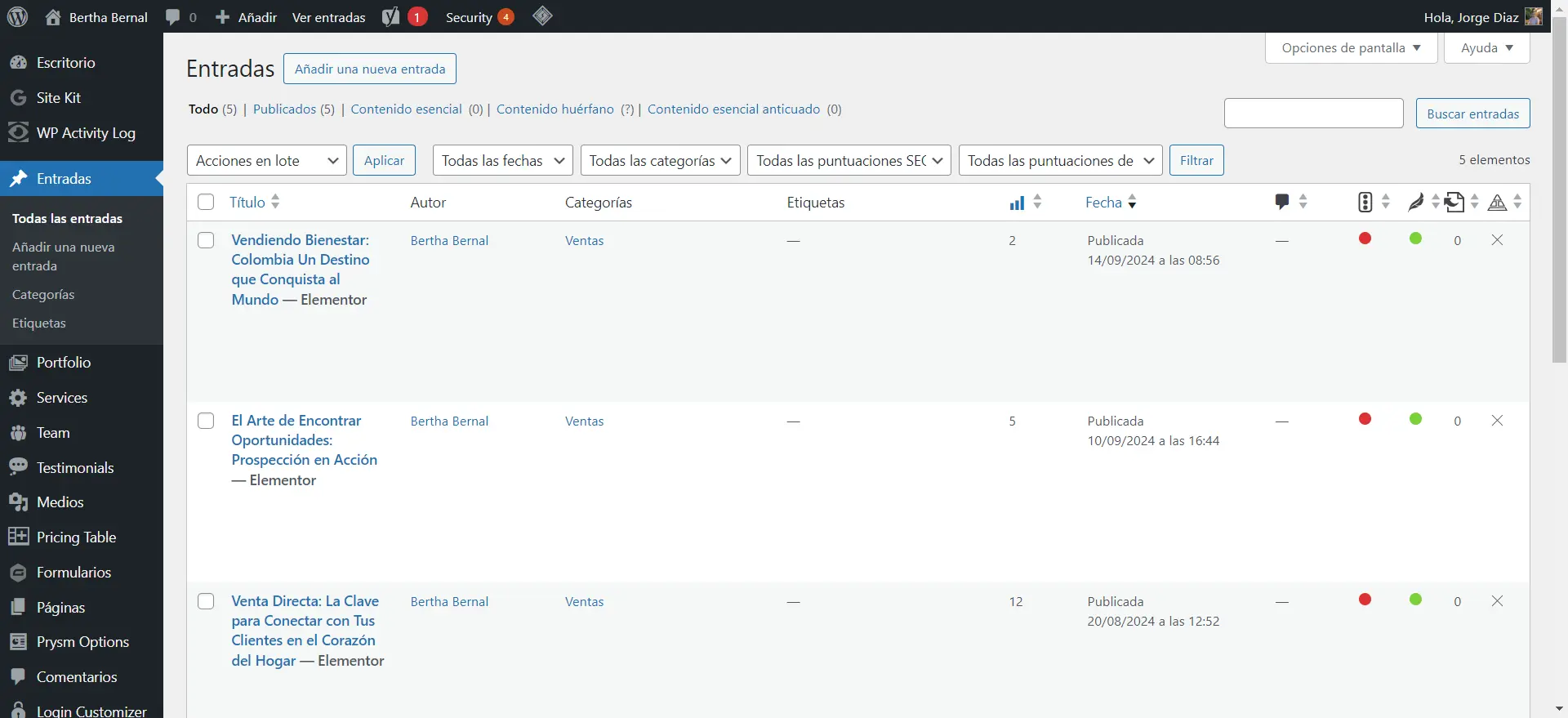Viewport: 1568px width, 718px height.
Task: Sort by the comments bubble column icon
Action: (1282, 202)
